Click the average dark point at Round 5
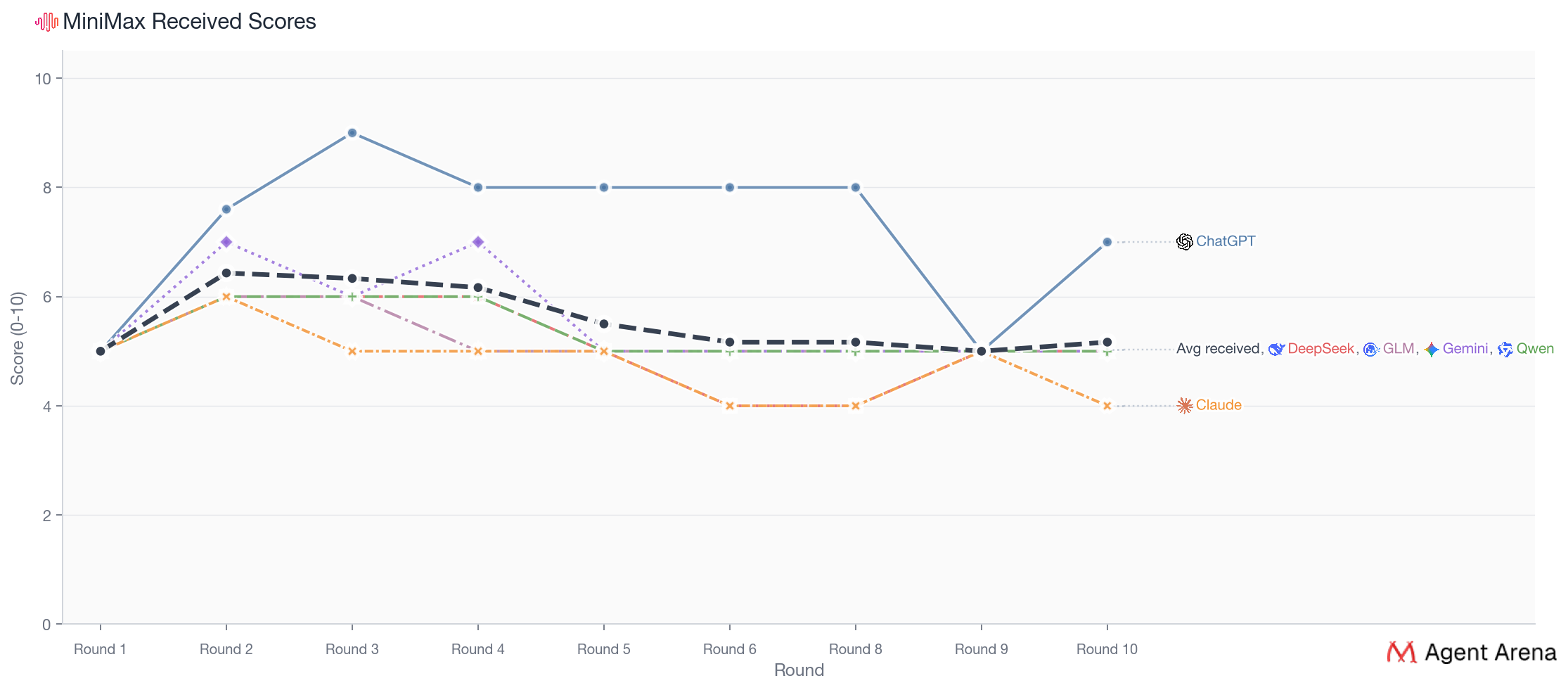The image size is (1568, 690). click(x=604, y=324)
